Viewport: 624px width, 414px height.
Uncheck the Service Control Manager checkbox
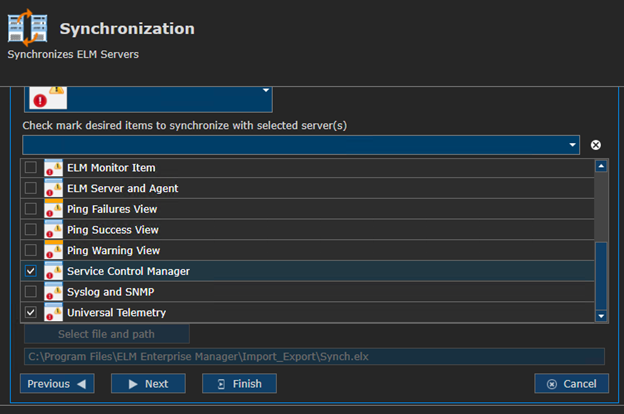pyautogui.click(x=31, y=271)
